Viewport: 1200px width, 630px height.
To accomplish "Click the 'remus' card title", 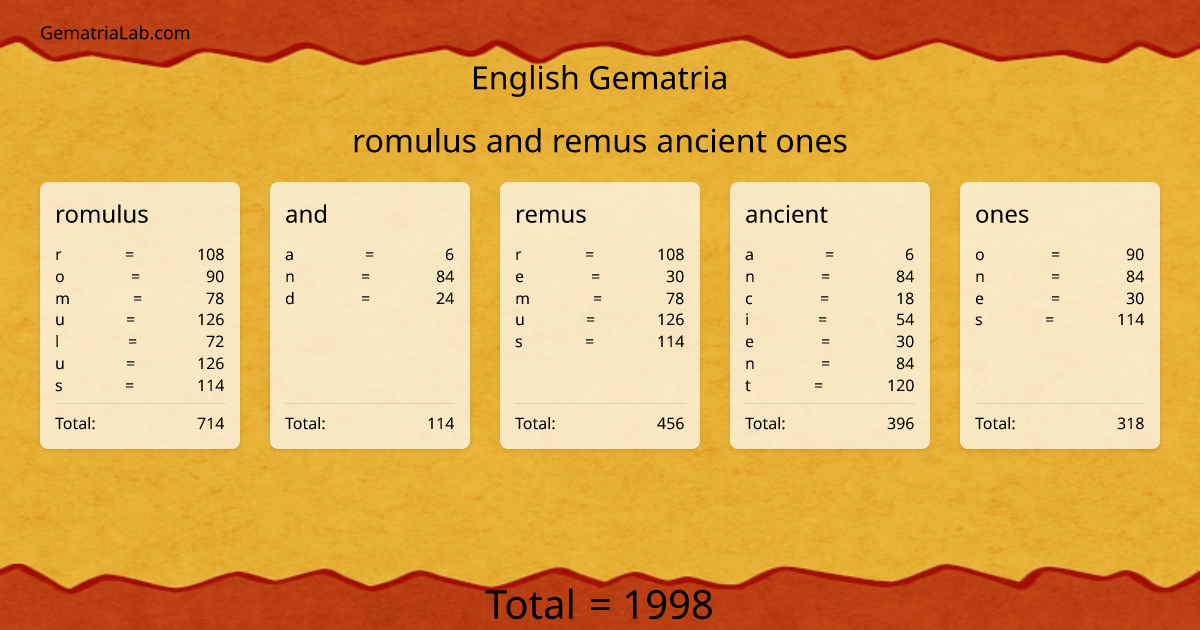I will 551,214.
